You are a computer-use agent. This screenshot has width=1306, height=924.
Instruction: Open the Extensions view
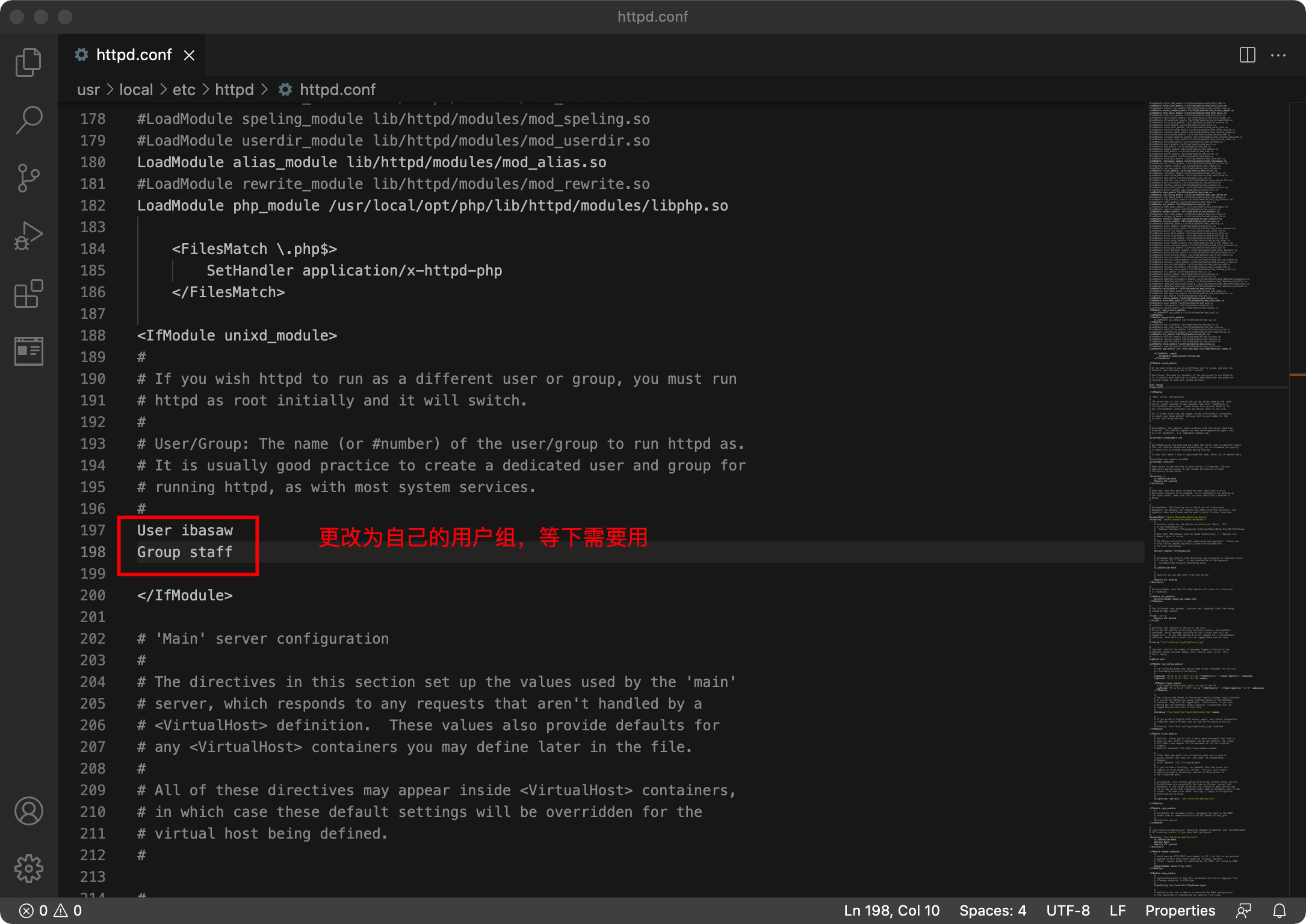click(x=28, y=294)
